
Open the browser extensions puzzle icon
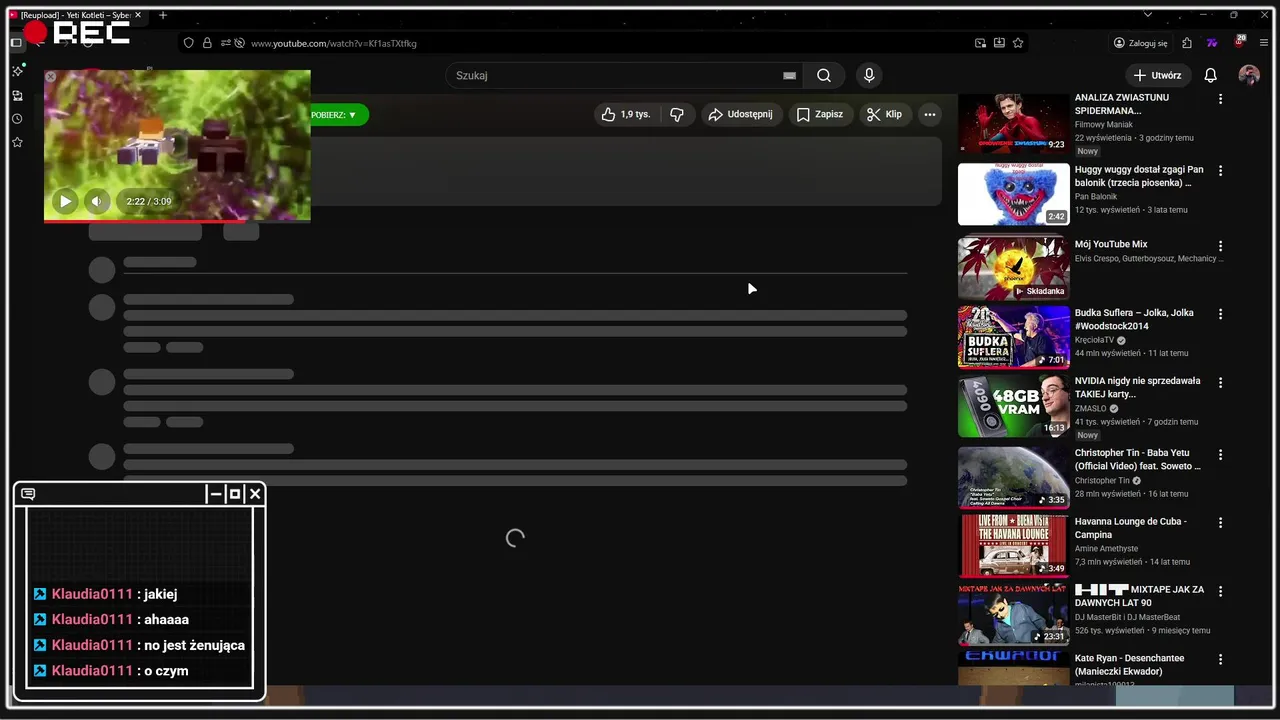[1187, 43]
